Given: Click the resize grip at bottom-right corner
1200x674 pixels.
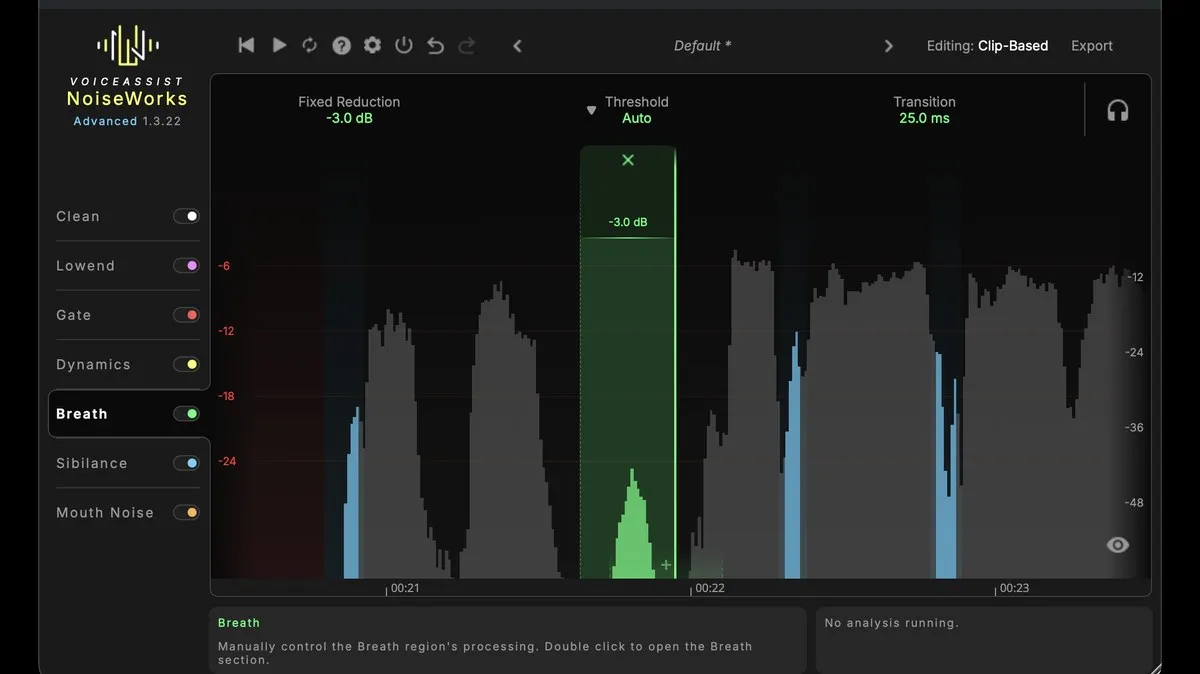Looking at the screenshot, I should (x=1155, y=668).
